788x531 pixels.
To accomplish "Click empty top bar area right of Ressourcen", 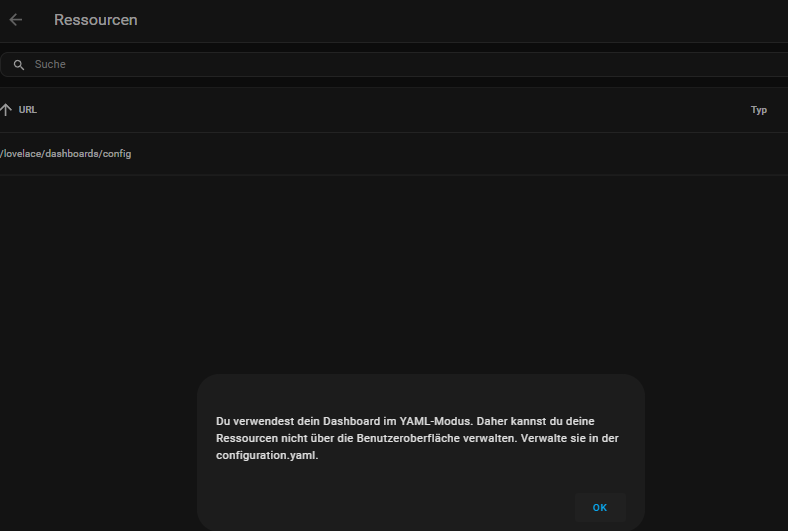I will (450, 20).
